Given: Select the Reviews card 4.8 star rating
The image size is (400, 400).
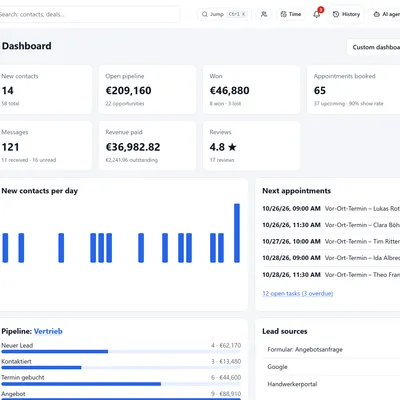Looking at the screenshot, I should (x=251, y=146).
